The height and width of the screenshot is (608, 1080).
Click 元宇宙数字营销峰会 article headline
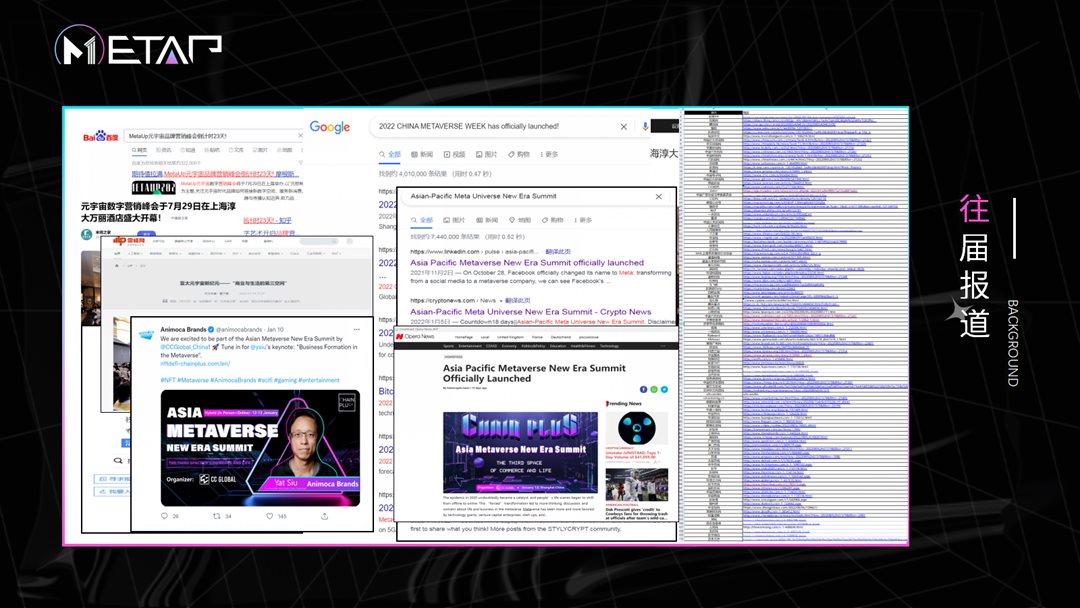[x=158, y=212]
